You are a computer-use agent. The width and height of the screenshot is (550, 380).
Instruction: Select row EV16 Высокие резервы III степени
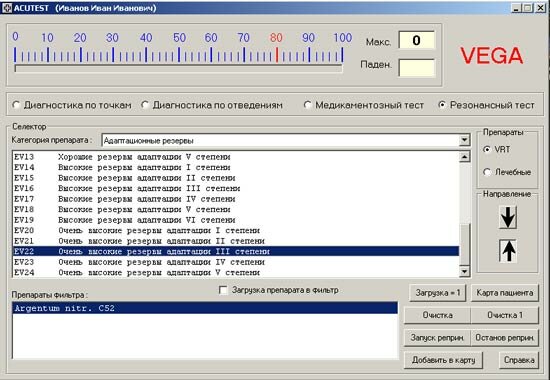point(236,188)
